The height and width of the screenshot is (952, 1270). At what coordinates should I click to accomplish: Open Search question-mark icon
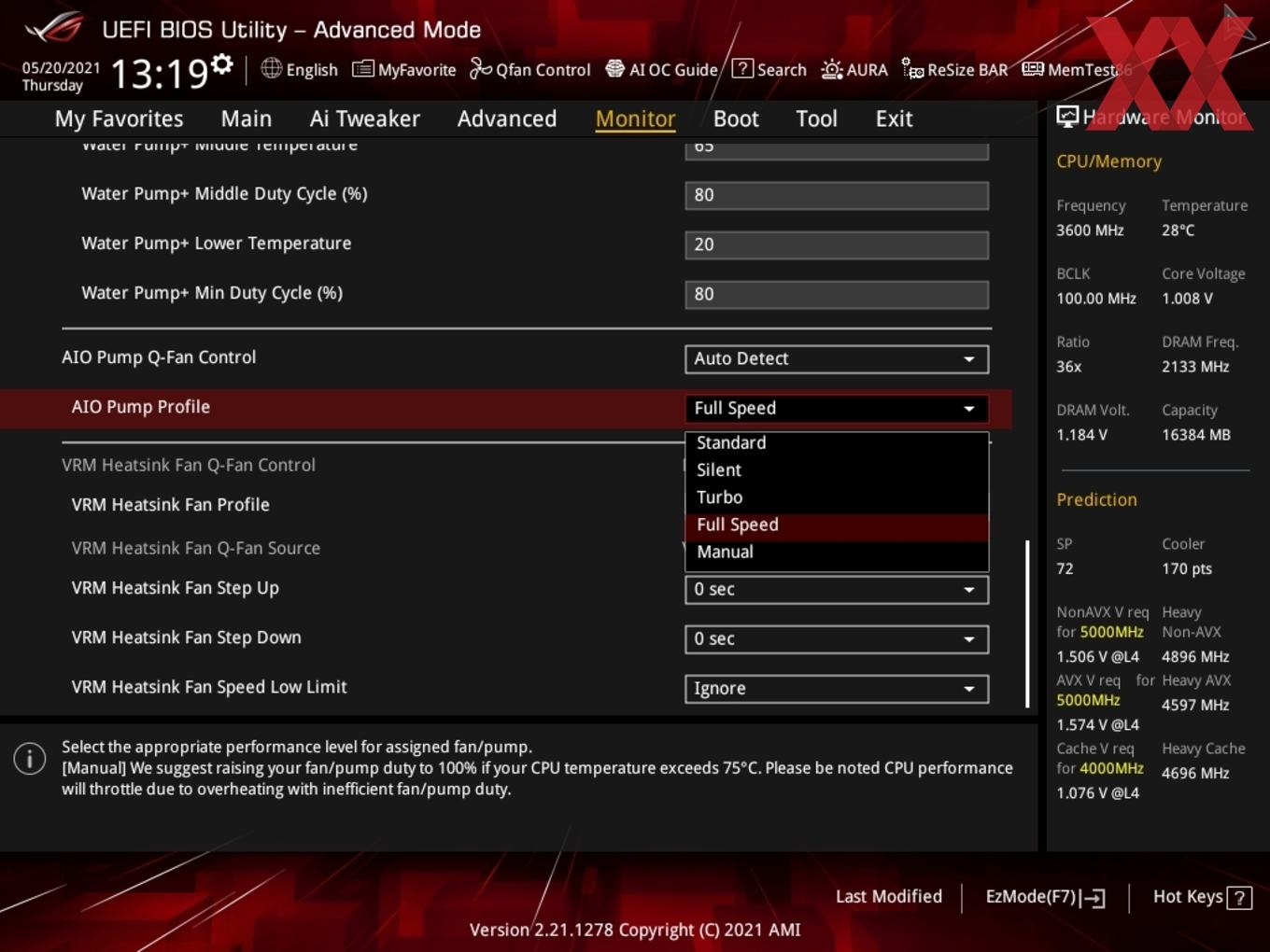point(742,68)
